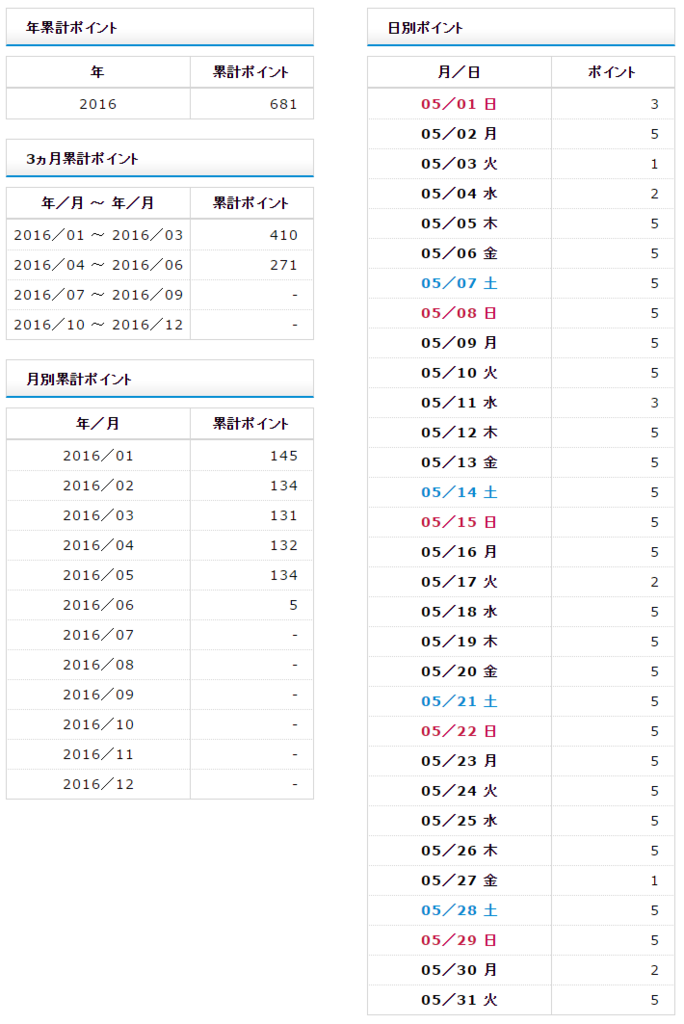This screenshot has width=684, height=1024.
Task: Select the 410 quarterly points value
Action: (284, 235)
